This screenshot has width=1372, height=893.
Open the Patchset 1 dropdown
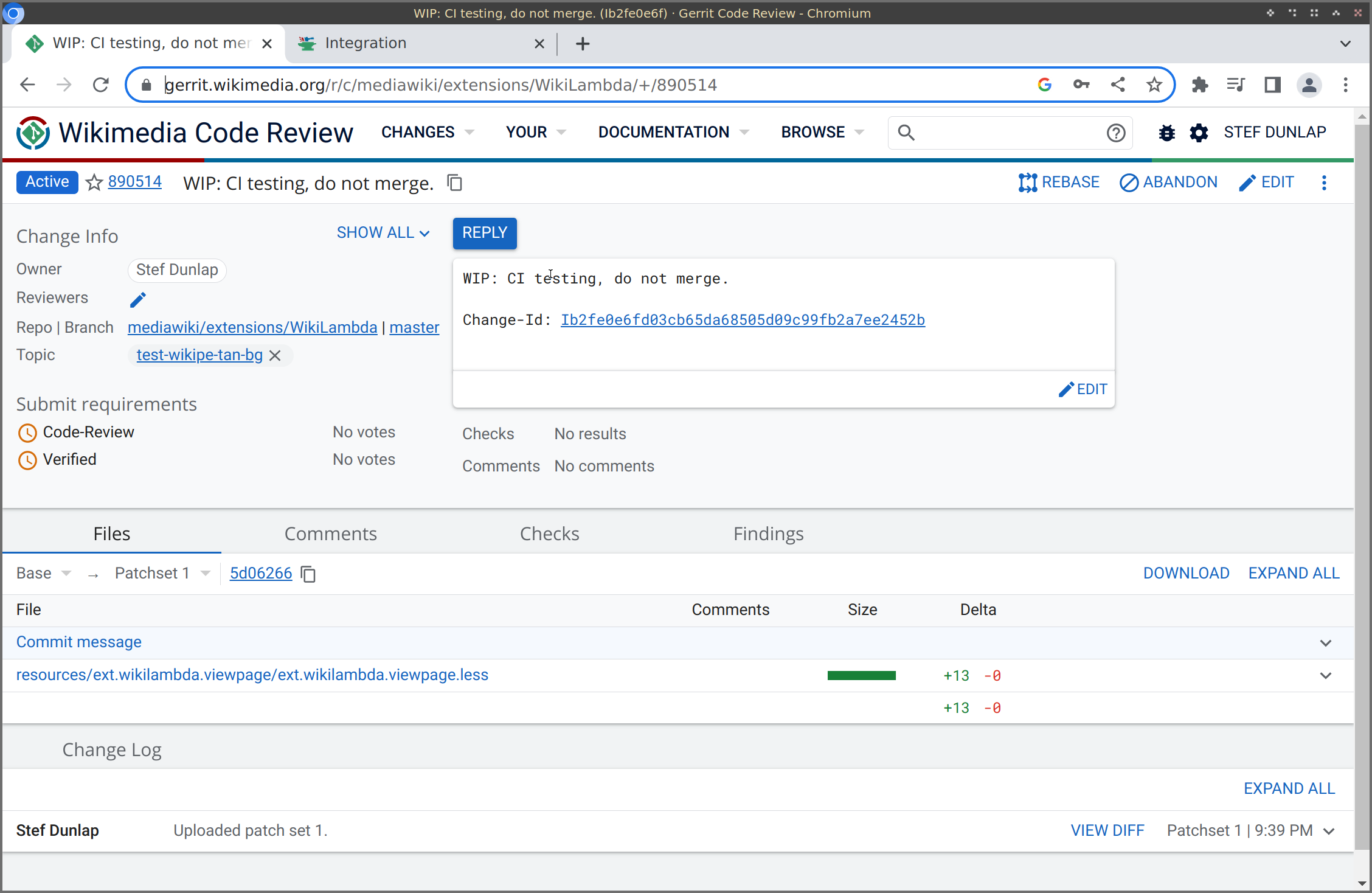pyautogui.click(x=162, y=573)
